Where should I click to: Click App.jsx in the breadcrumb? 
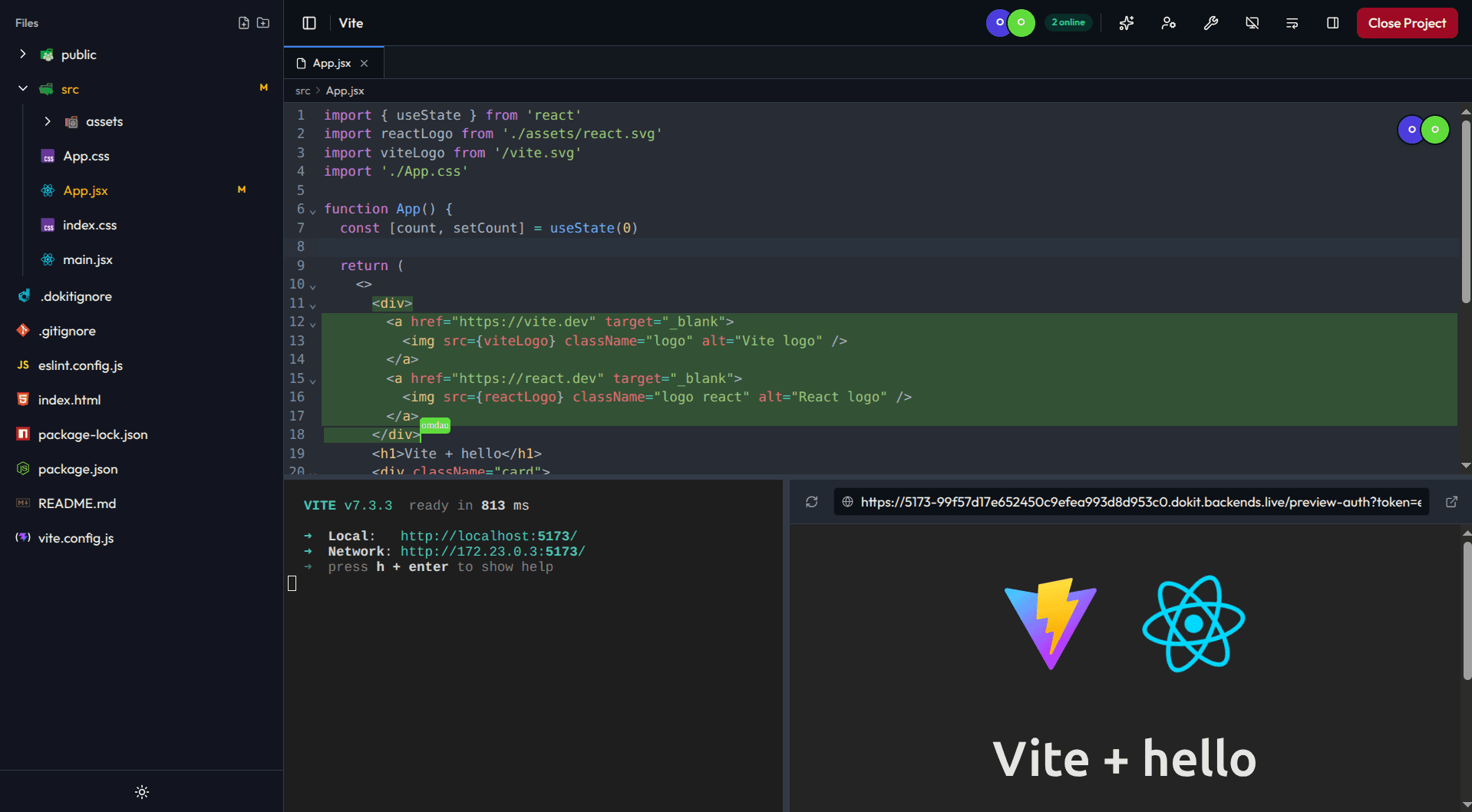coord(345,91)
